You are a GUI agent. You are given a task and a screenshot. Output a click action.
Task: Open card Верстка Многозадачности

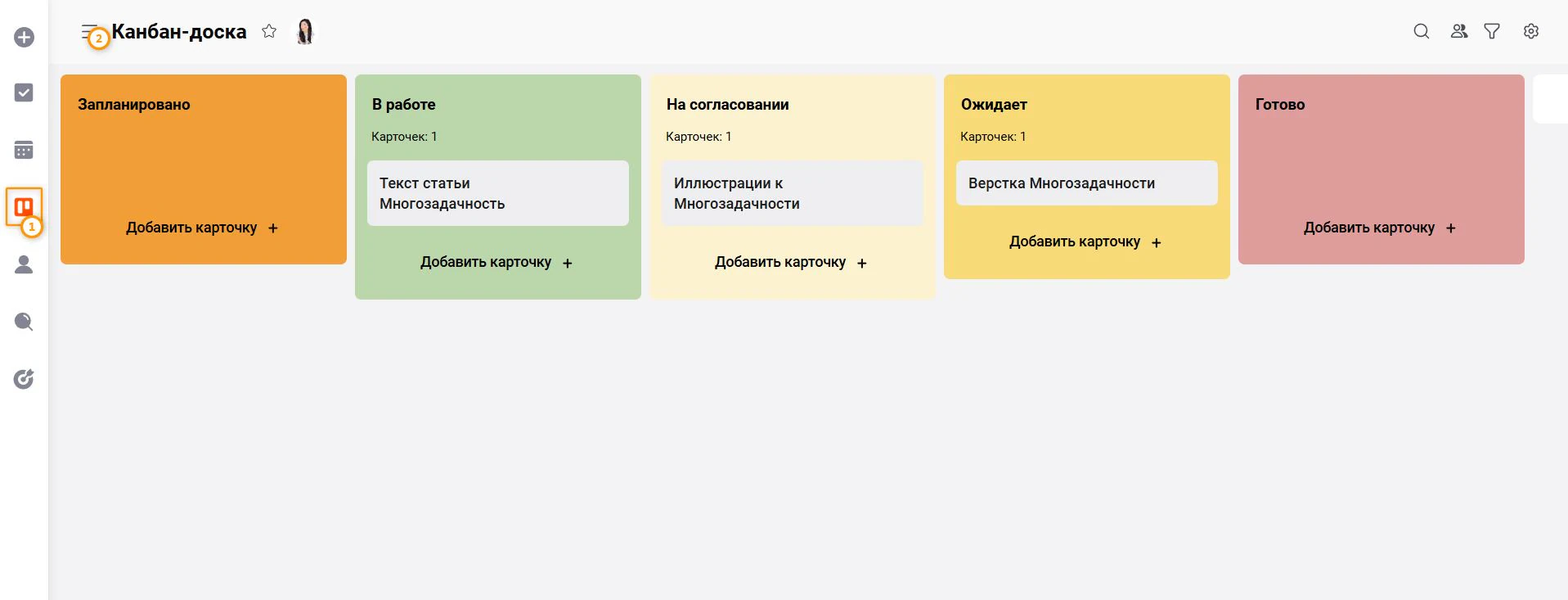pos(1087,183)
